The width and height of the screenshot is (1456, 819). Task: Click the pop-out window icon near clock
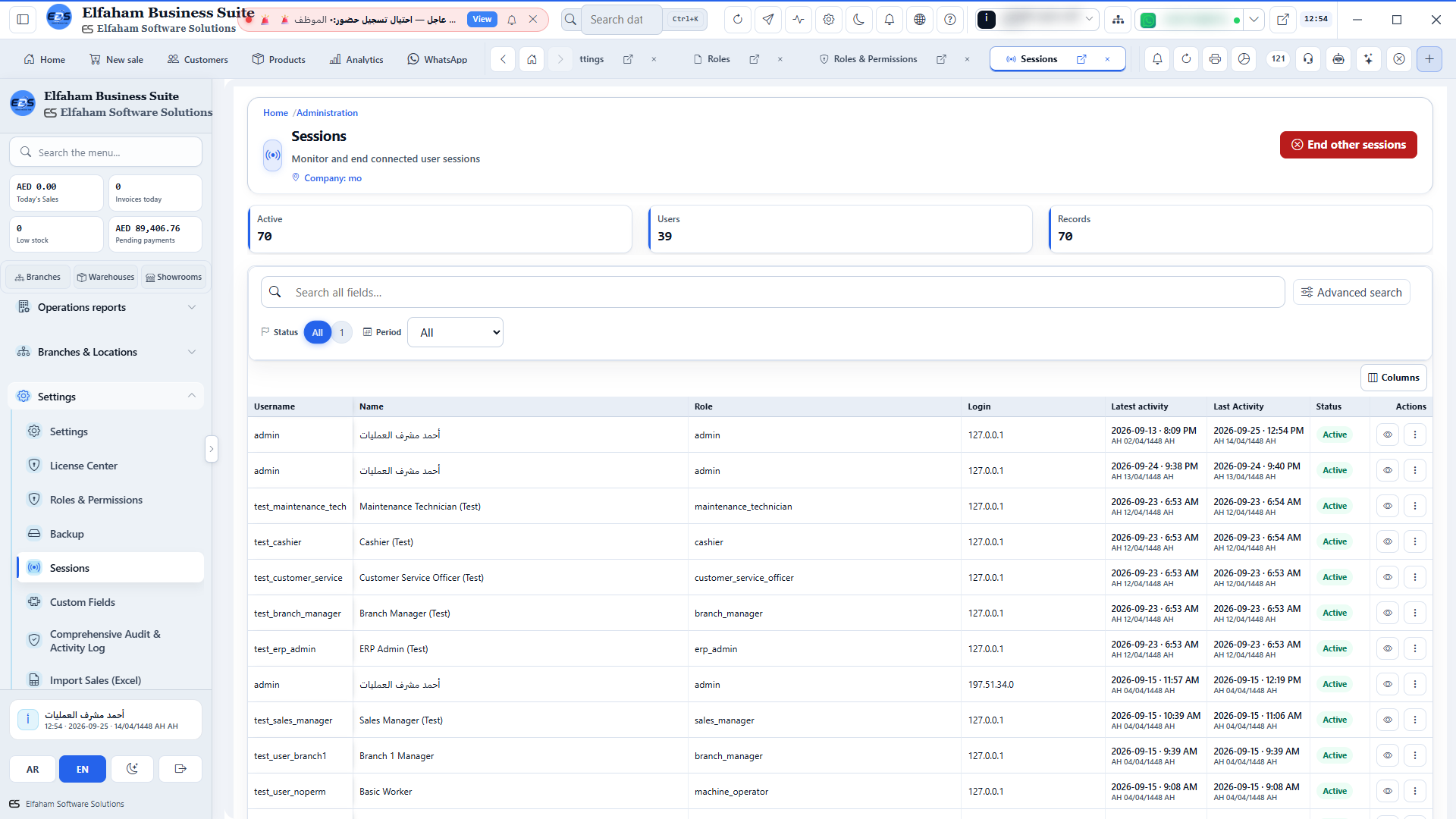1283,20
